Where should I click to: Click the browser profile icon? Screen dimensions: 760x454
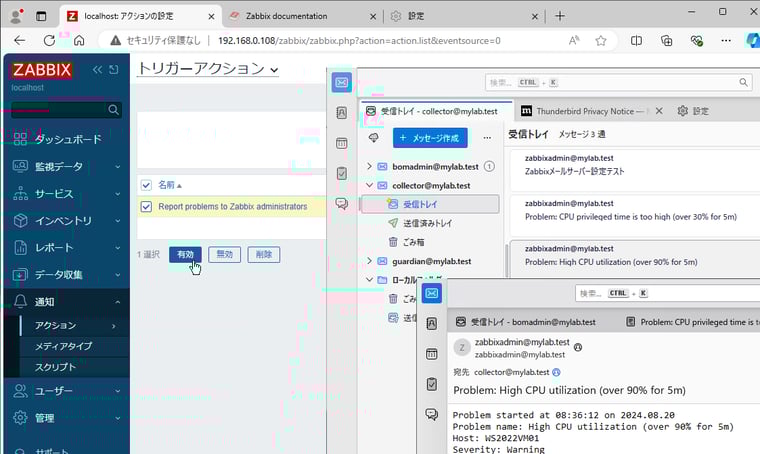click(x=16, y=16)
